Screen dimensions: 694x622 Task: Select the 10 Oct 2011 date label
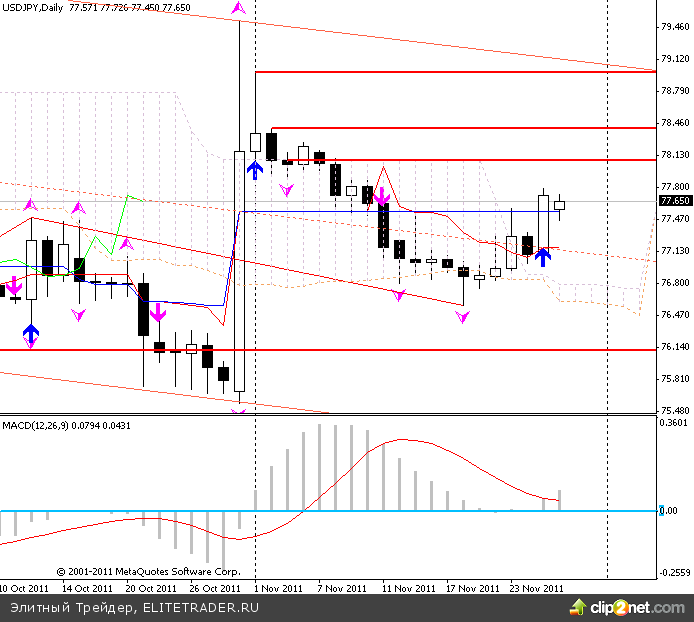point(24,588)
